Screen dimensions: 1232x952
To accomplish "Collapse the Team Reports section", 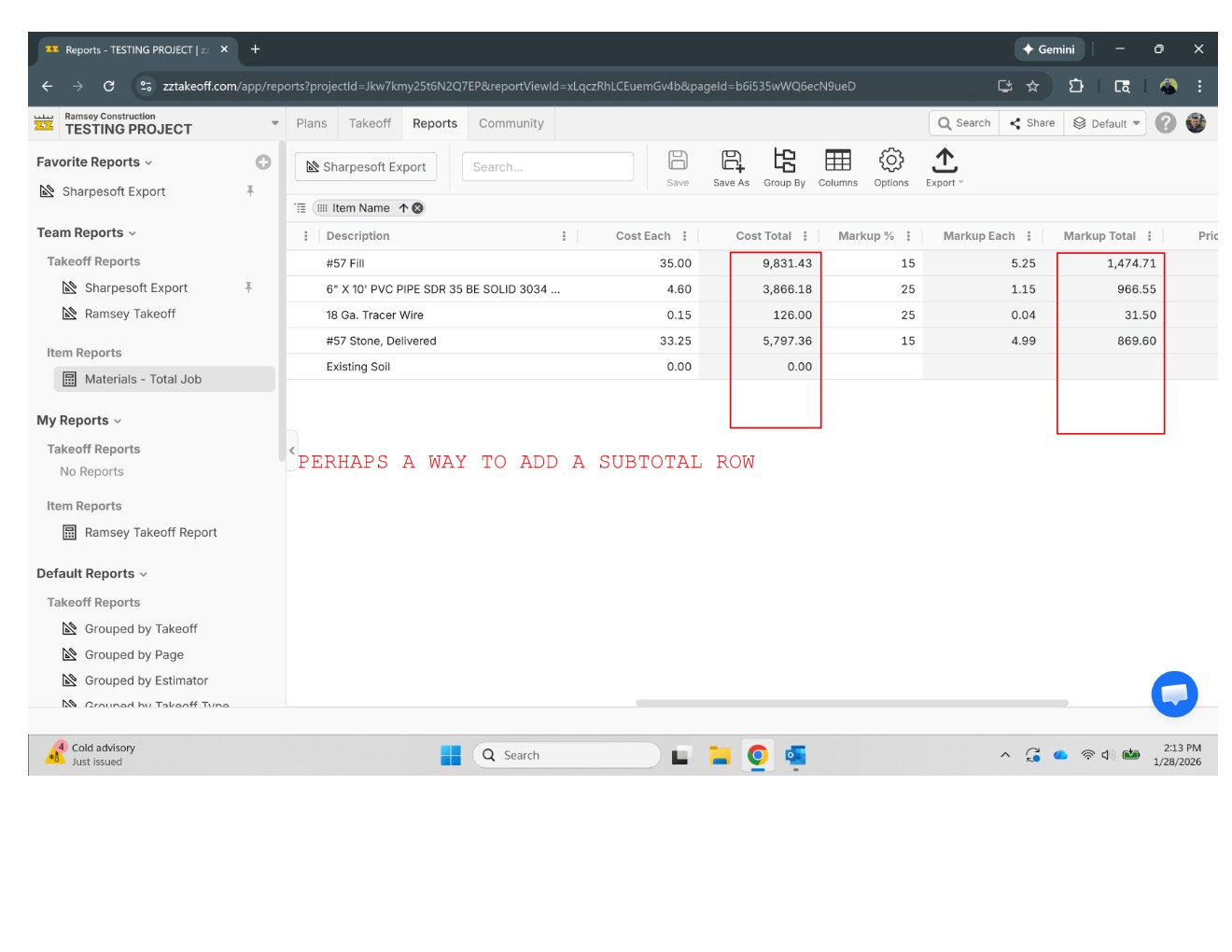I will (x=133, y=233).
